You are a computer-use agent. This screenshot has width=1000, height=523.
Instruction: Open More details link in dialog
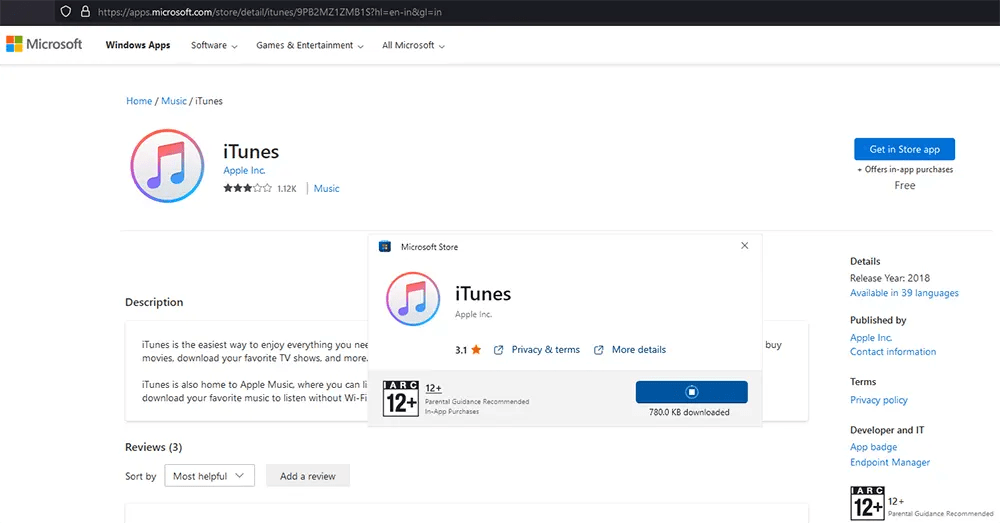click(x=638, y=350)
